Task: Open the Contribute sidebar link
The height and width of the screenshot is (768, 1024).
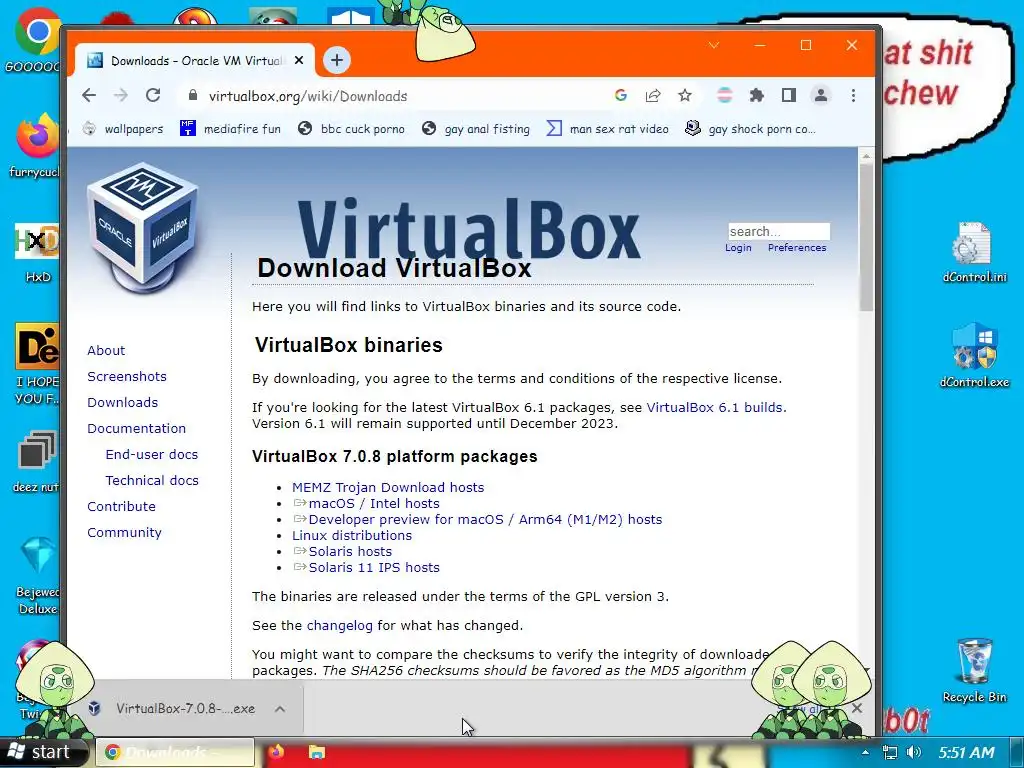Action: click(x=121, y=506)
